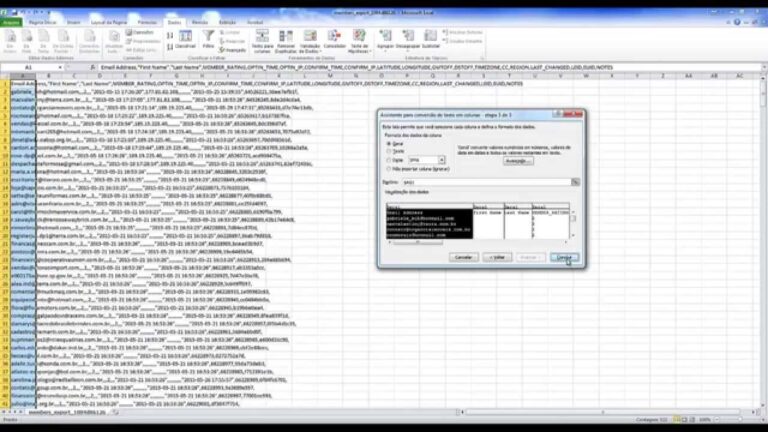The height and width of the screenshot is (432, 768).
Task: Open the Classificar sort dialog
Action: [x=186, y=39]
